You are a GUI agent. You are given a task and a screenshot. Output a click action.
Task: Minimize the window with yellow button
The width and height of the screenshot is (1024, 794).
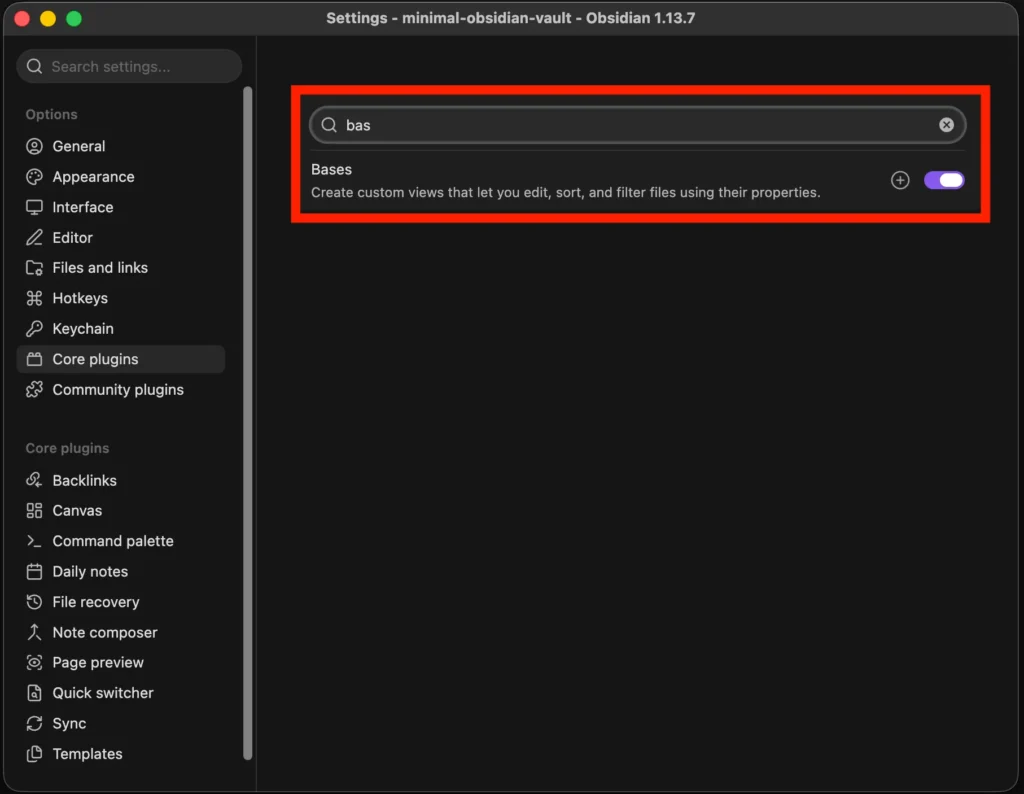point(48,18)
